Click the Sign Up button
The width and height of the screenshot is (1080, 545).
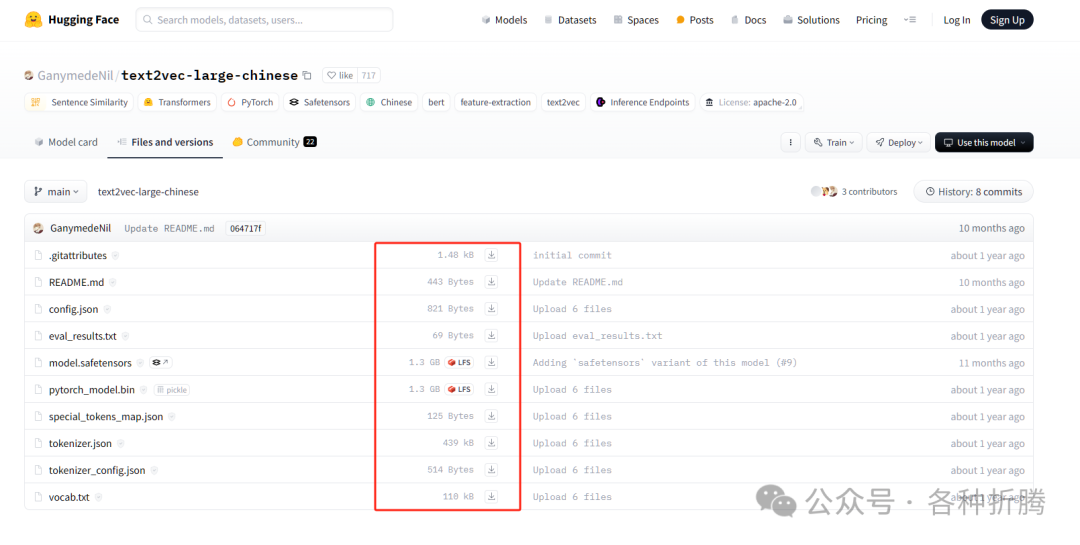pyautogui.click(x=1007, y=20)
